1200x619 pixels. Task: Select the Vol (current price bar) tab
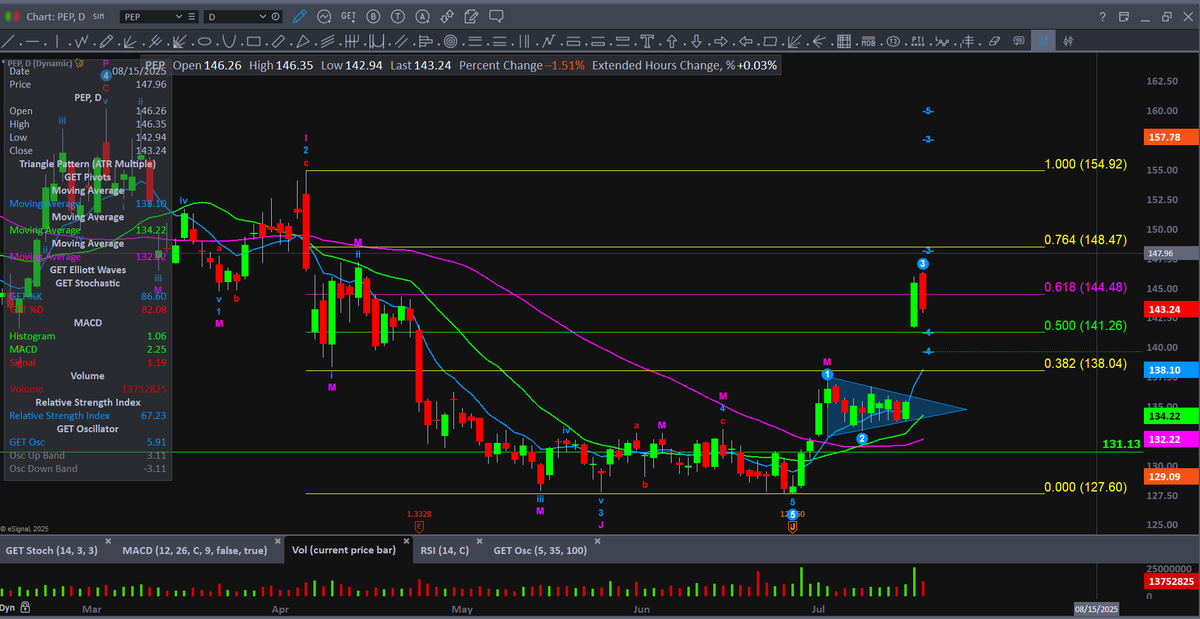pyautogui.click(x=343, y=550)
